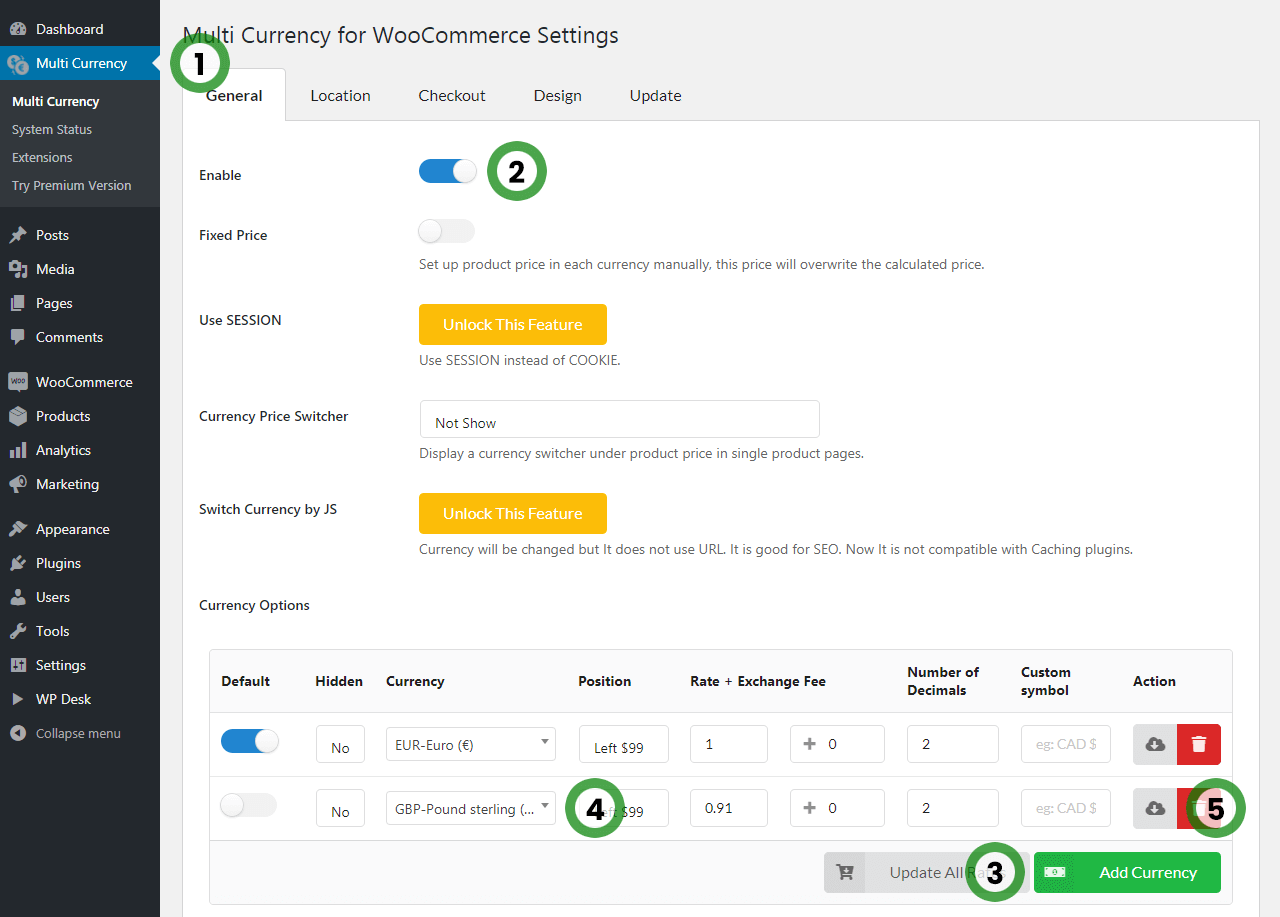
Task: Open the GBP-Pound sterling currency dropdown
Action: click(x=471, y=808)
